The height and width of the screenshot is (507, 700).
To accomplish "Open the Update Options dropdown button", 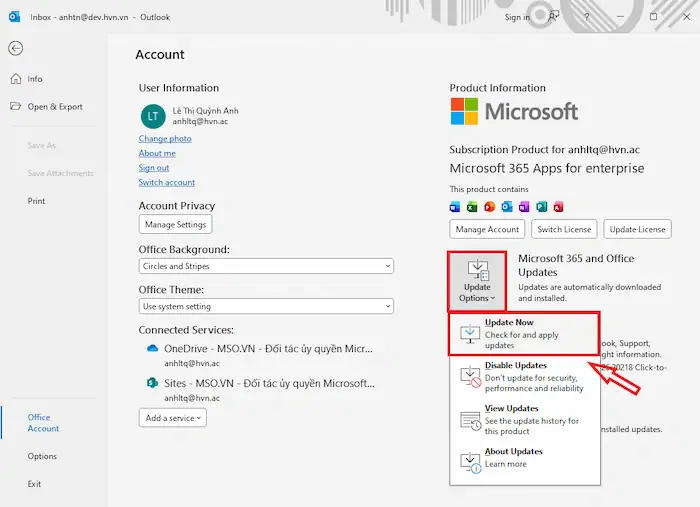I will pos(477,281).
